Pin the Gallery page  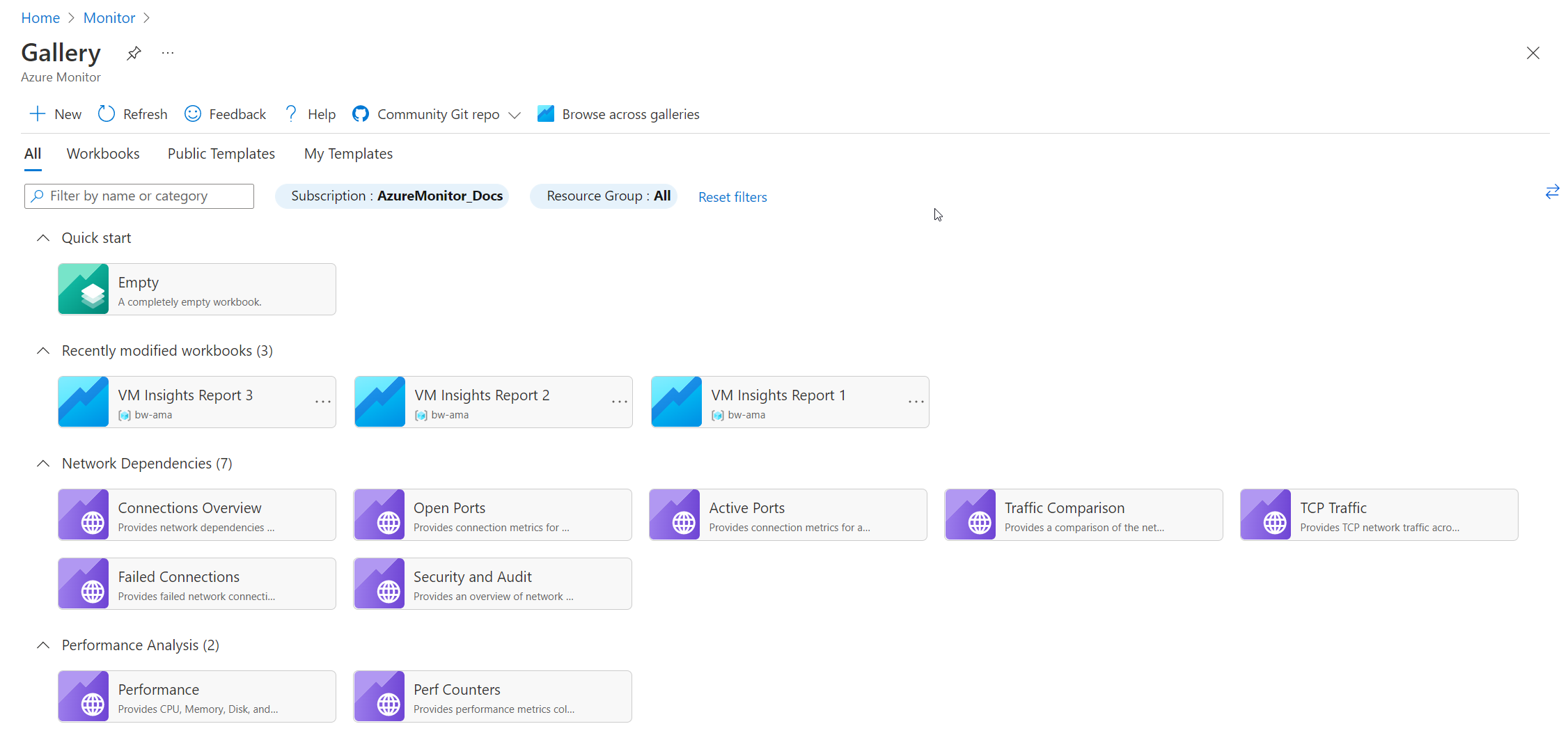pos(133,53)
